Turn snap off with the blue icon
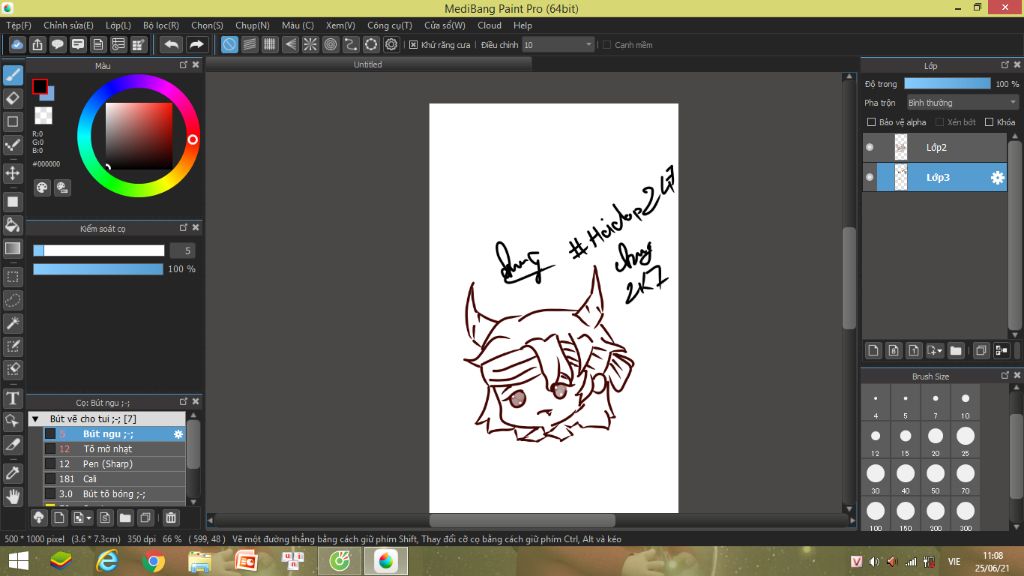The image size is (1024, 576). click(229, 44)
